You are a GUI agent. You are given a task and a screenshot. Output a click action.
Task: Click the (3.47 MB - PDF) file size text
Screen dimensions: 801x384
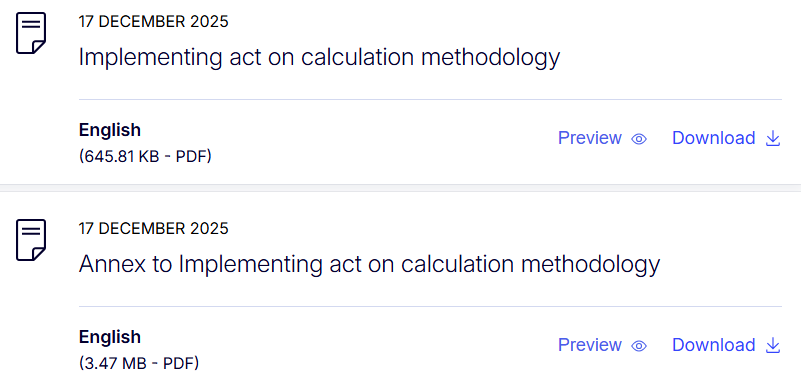tap(139, 363)
